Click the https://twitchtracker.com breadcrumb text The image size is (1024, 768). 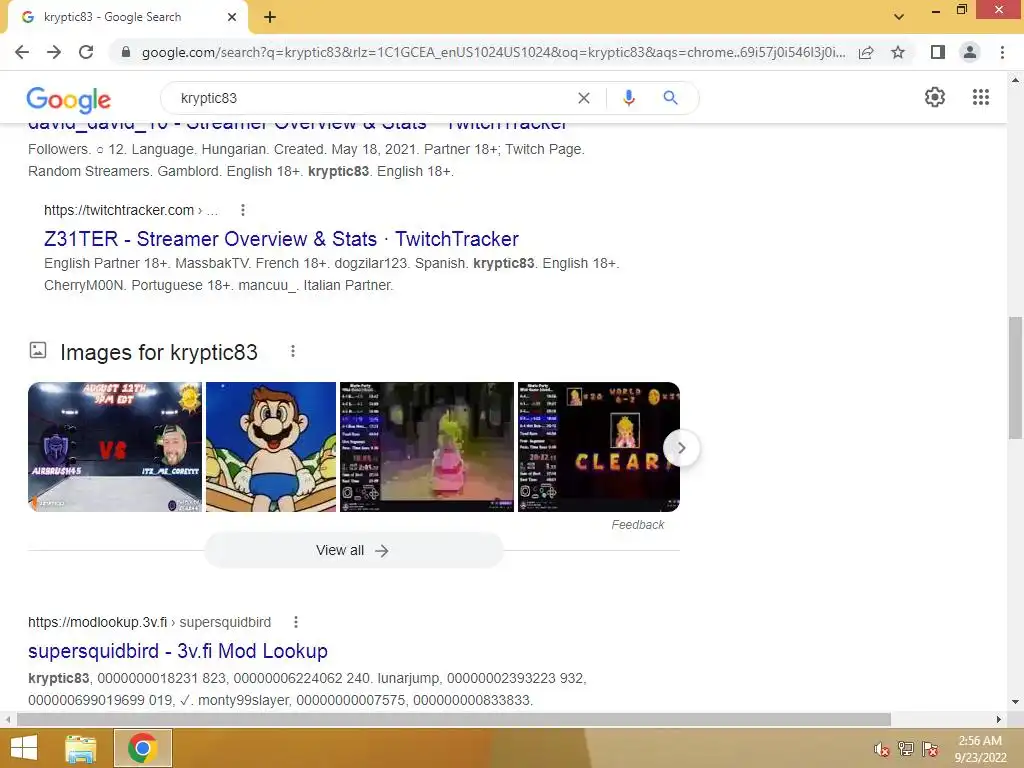coord(119,210)
